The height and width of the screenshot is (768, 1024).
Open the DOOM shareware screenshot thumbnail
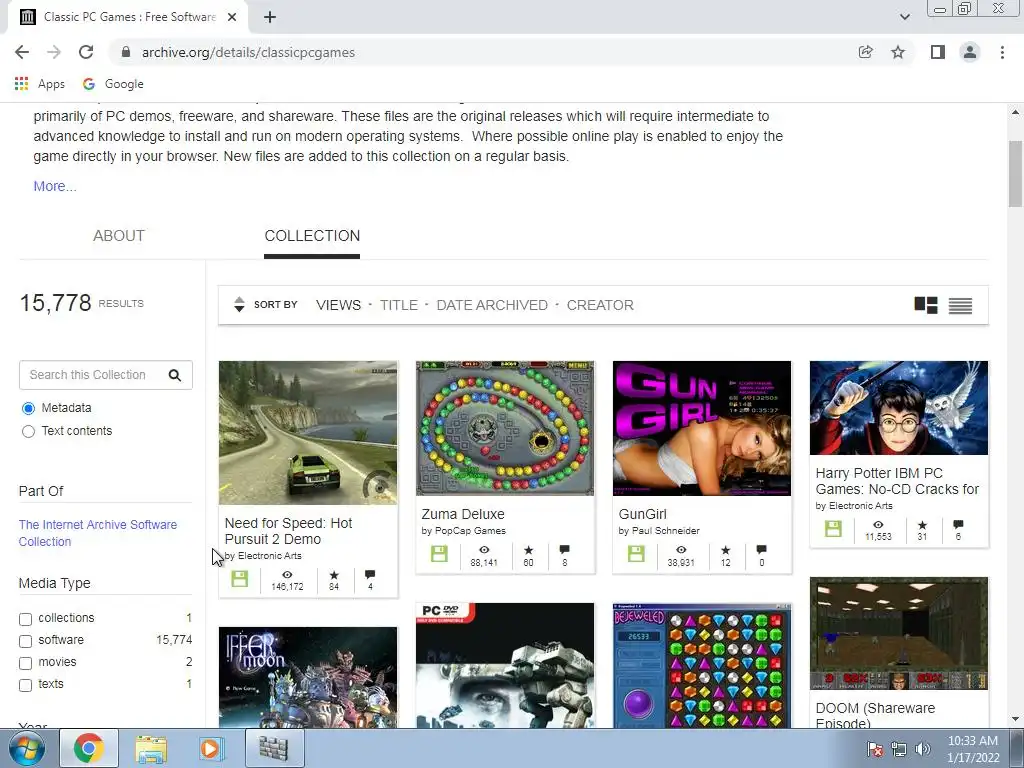(899, 633)
